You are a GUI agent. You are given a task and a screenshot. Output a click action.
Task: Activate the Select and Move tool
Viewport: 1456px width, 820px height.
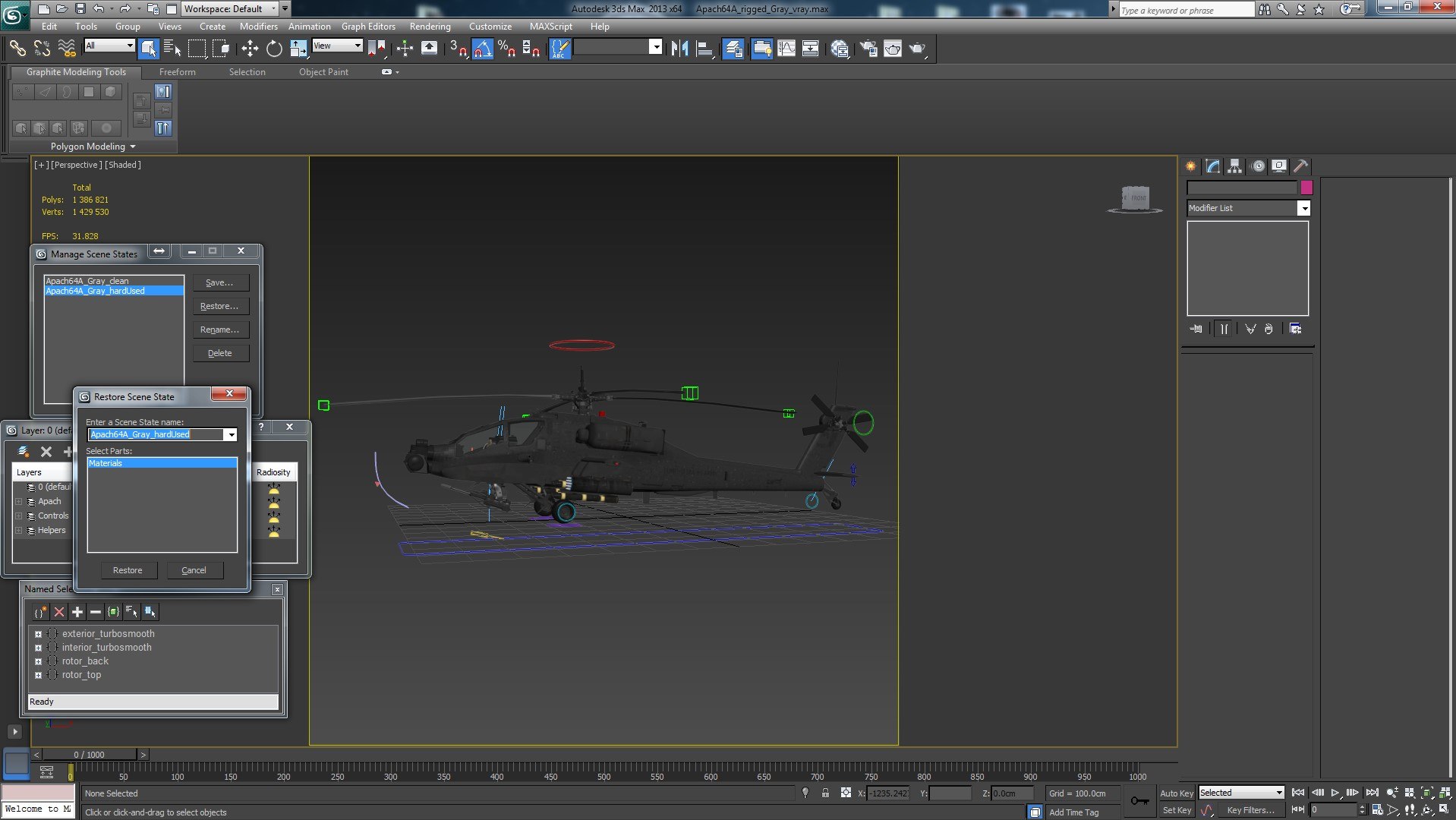[x=250, y=49]
